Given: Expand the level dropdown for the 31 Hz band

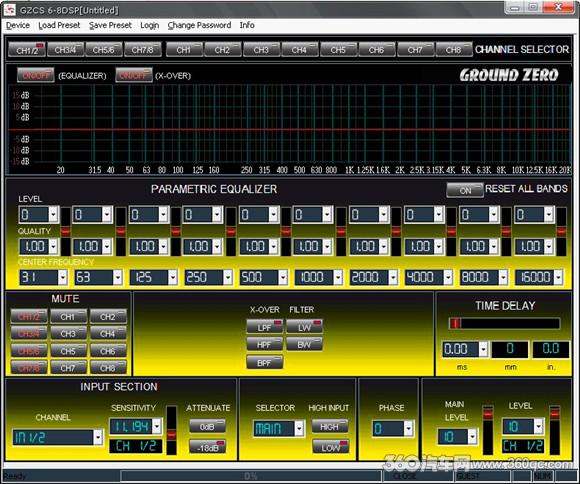Looking at the screenshot, I should pos(53,214).
